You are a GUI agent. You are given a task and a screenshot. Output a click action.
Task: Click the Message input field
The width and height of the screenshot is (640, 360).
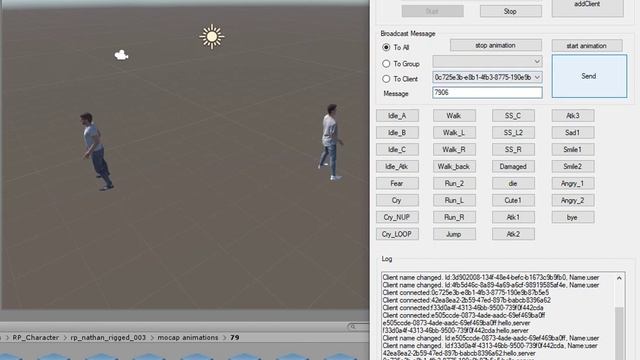(x=487, y=93)
